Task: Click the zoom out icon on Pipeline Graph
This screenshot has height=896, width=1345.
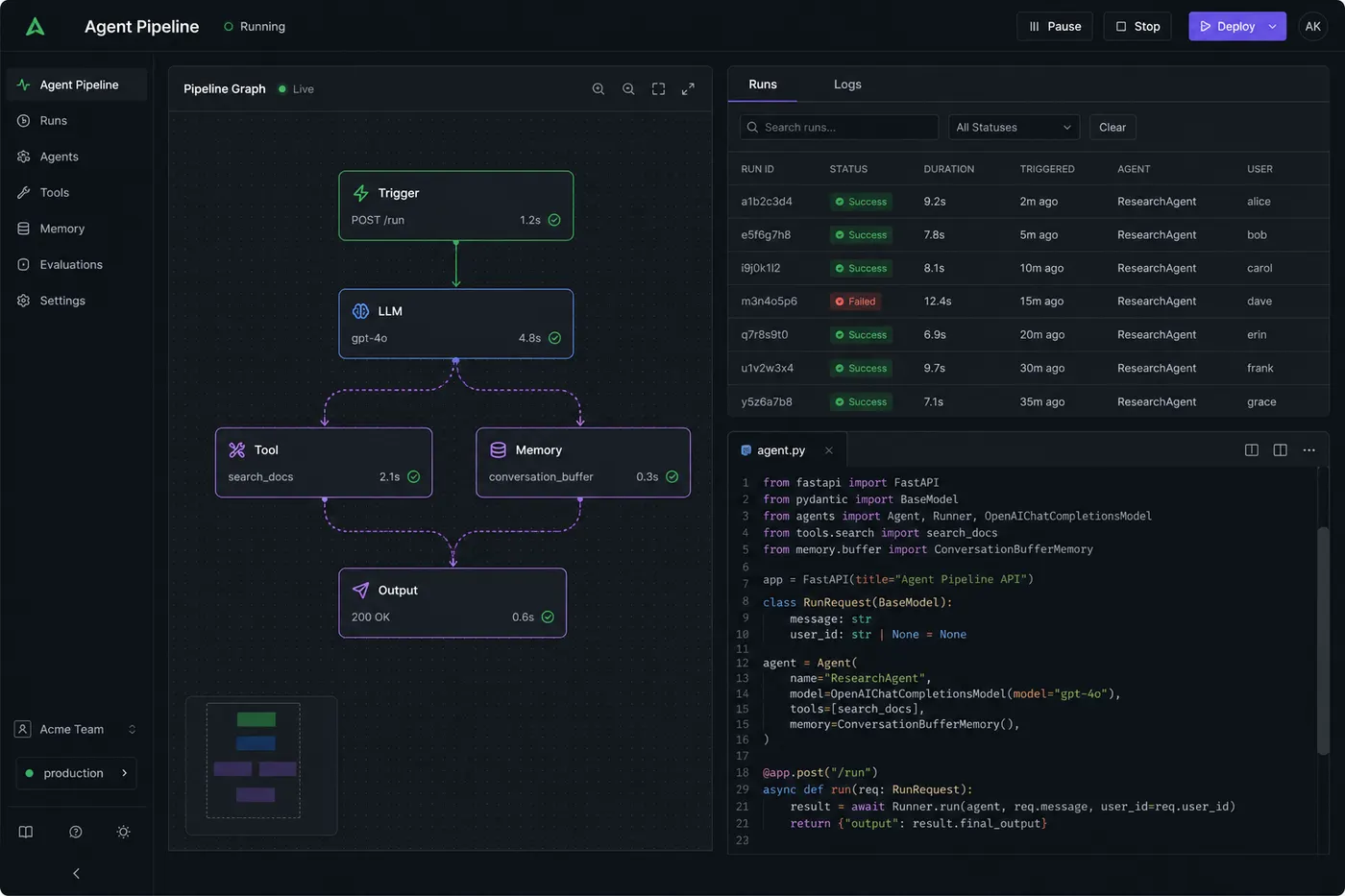Action: click(x=628, y=89)
